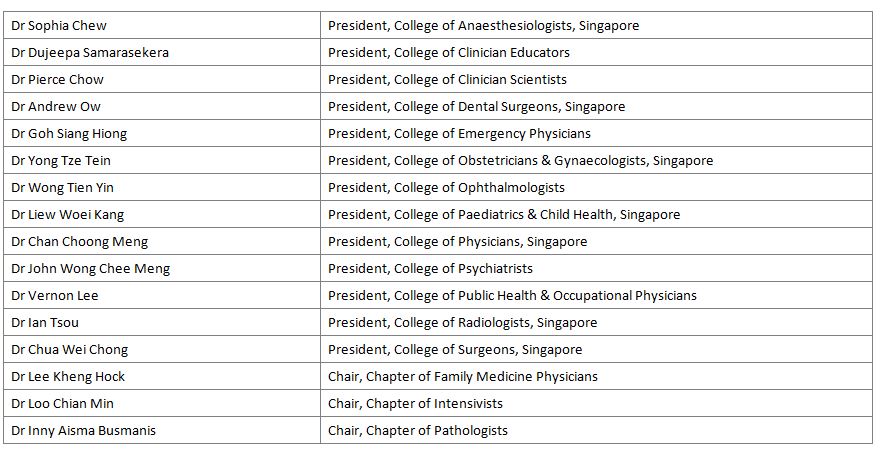Click the College of Psychiatrists title
Image resolution: width=880 pixels, height=454 pixels.
[430, 268]
